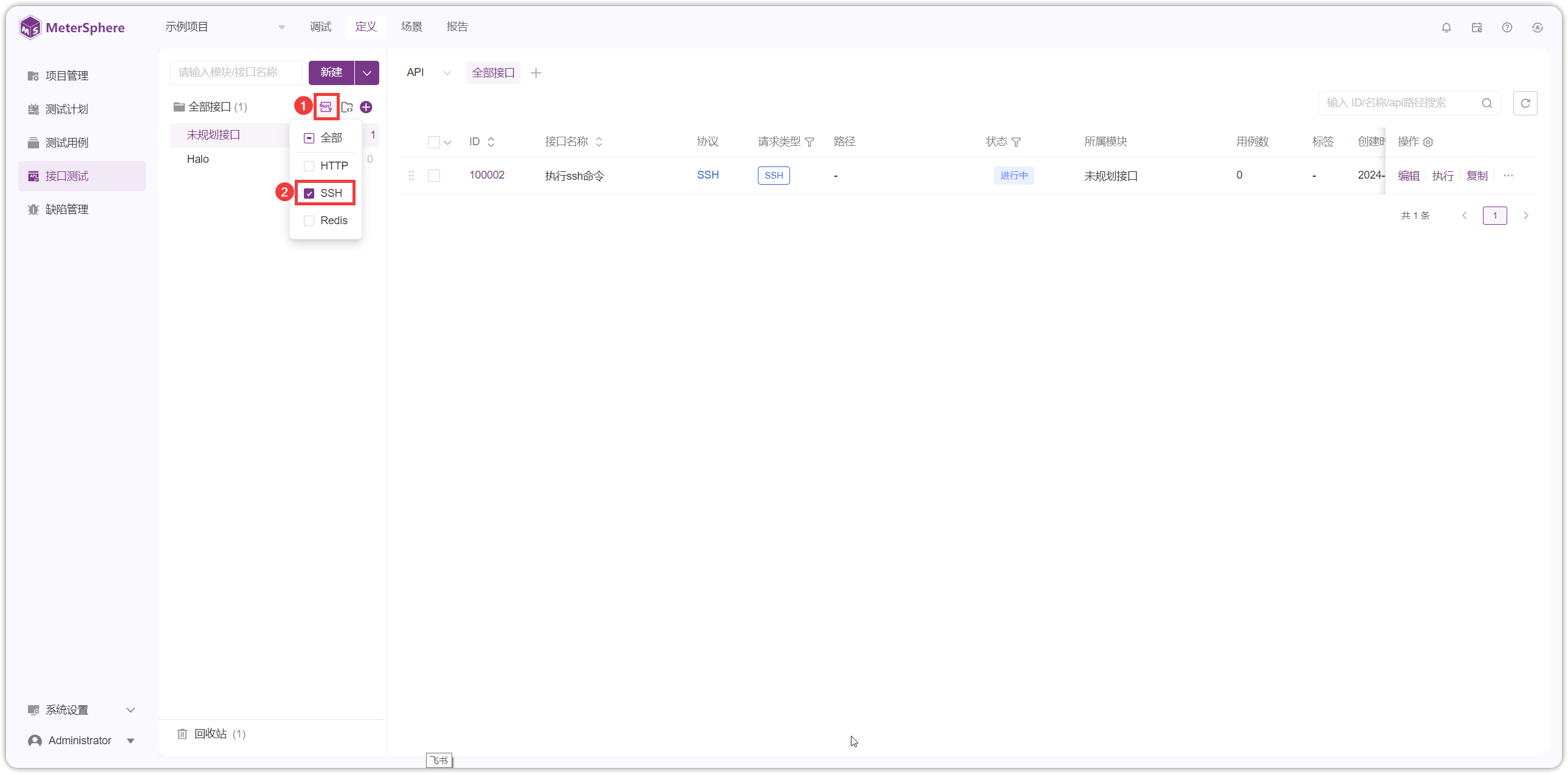Viewport: 1568px width, 774px height.
Task: Go to the previous page arrow
Action: click(1465, 216)
